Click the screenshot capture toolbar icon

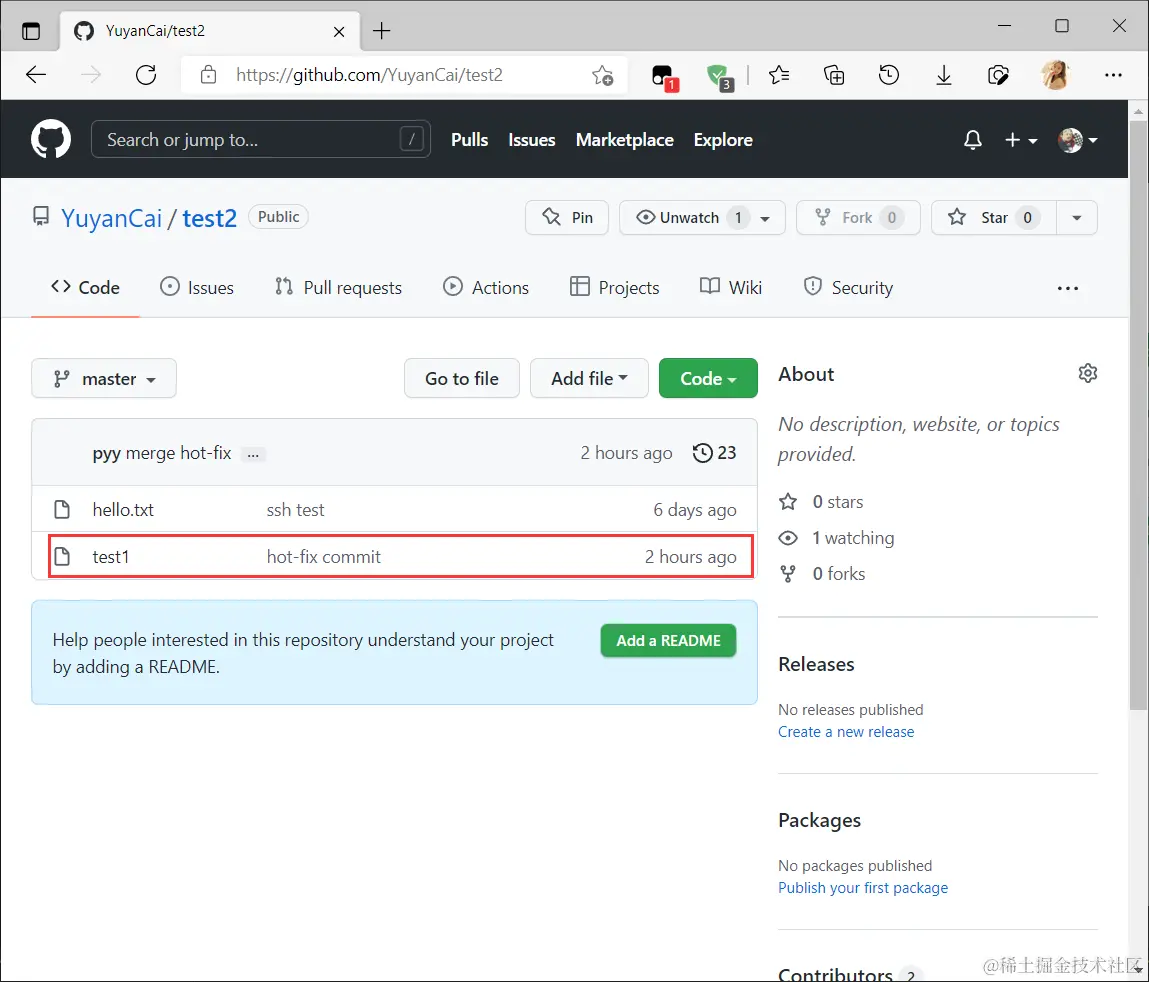(x=998, y=75)
